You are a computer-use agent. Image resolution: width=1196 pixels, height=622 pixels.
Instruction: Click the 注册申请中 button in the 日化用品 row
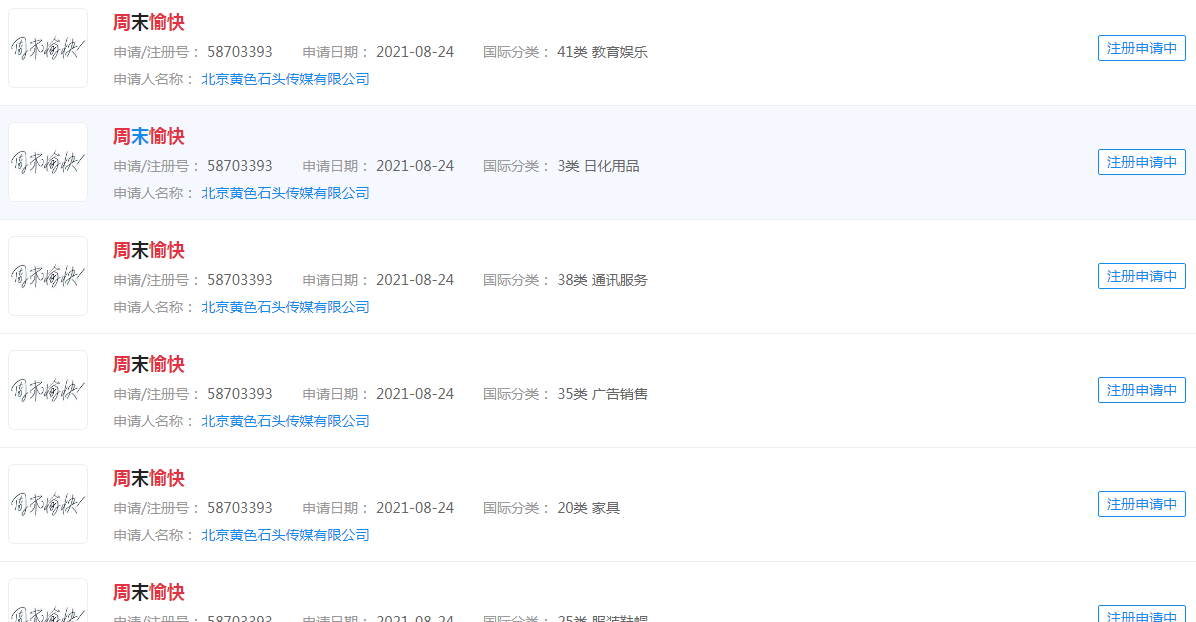1141,161
